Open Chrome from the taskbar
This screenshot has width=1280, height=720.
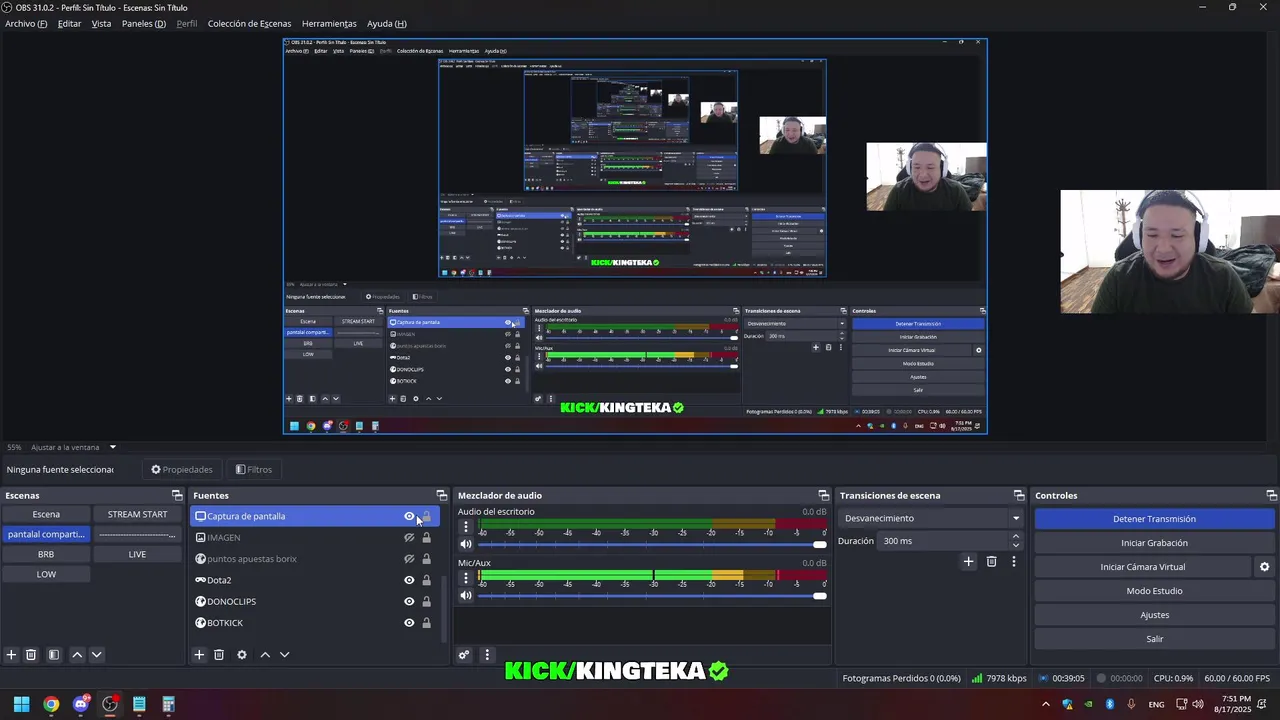(x=51, y=704)
